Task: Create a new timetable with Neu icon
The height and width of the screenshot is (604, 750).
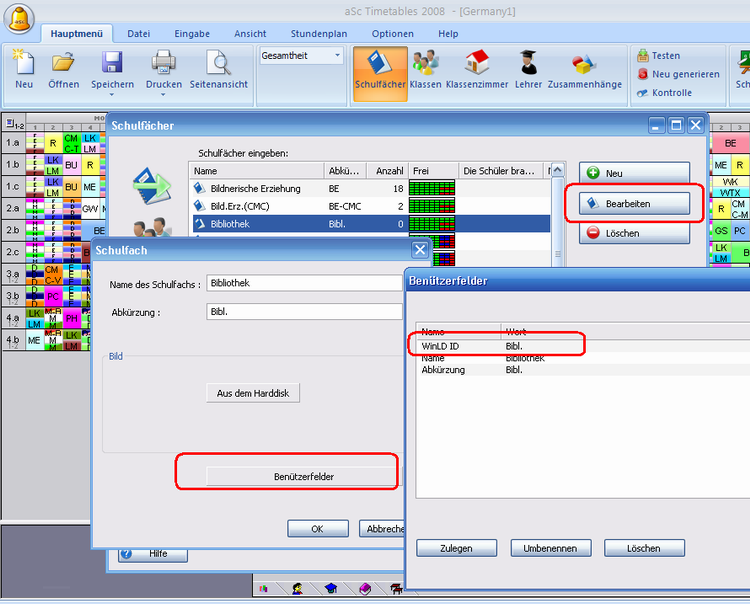Action: 24,70
